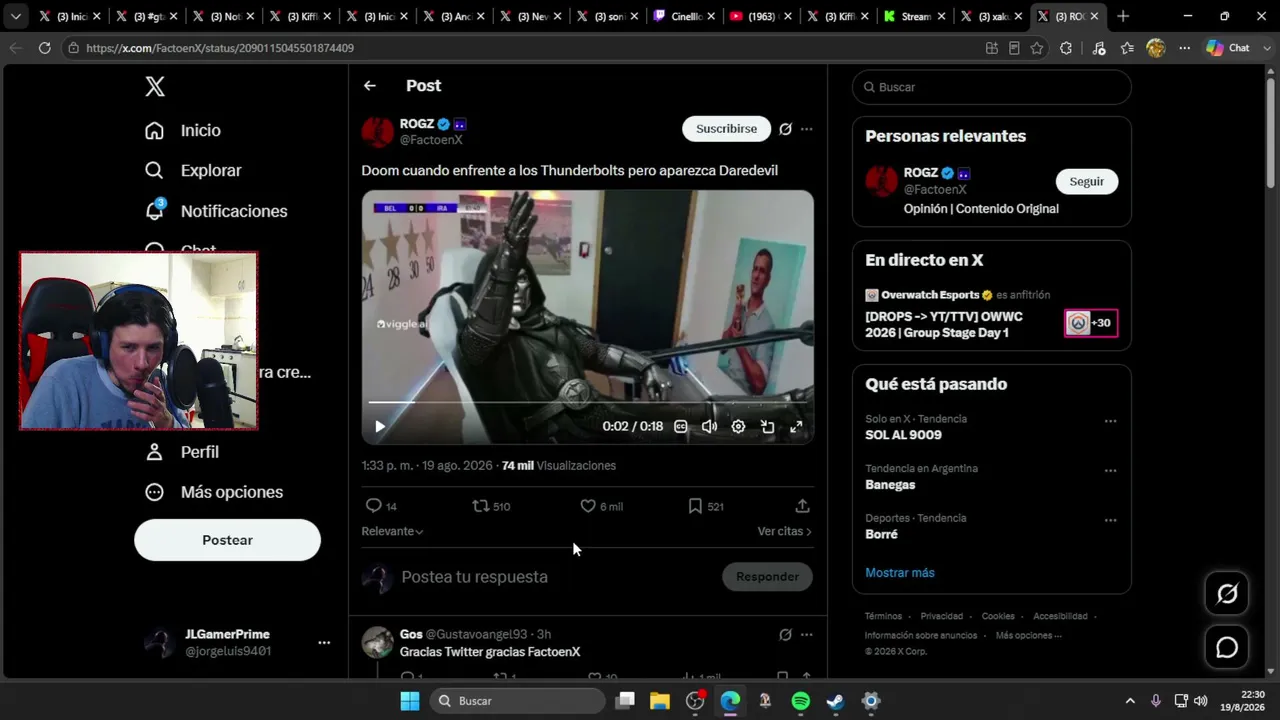Screen dimensions: 1280x720
Task: Click the reply icon with 14 replies
Action: 381,506
